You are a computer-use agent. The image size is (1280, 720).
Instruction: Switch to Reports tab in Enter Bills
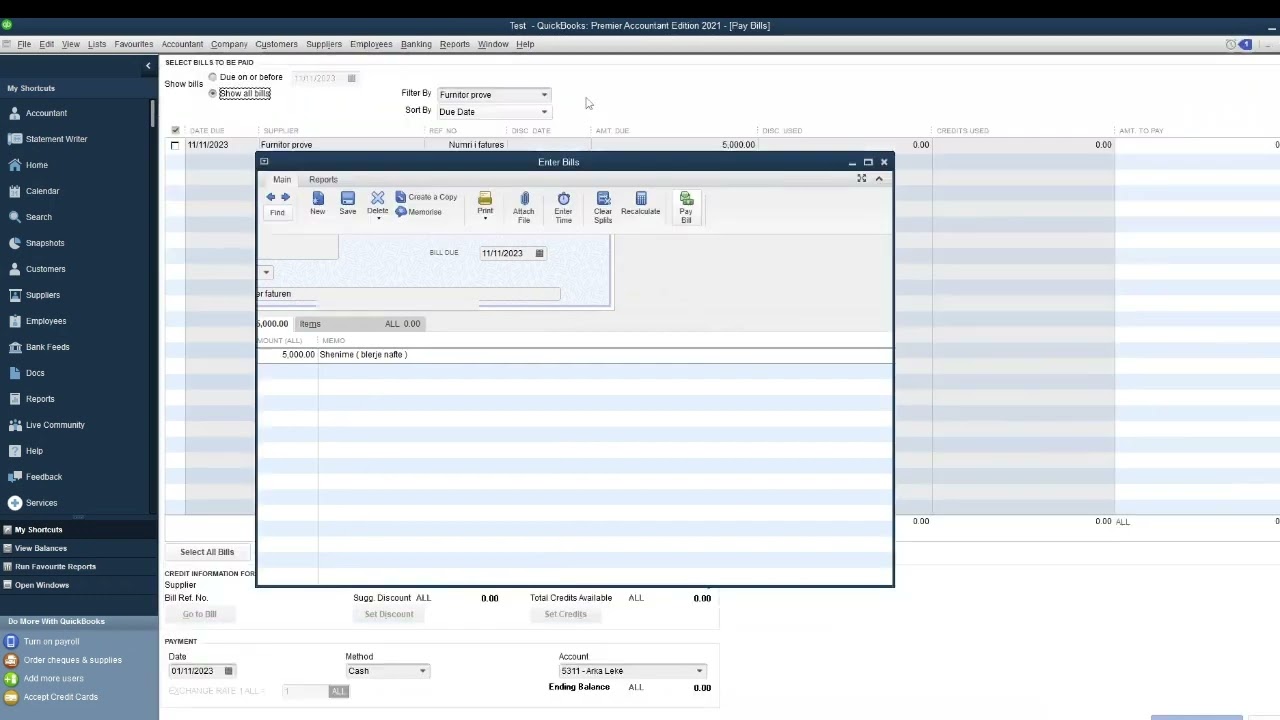coord(323,180)
